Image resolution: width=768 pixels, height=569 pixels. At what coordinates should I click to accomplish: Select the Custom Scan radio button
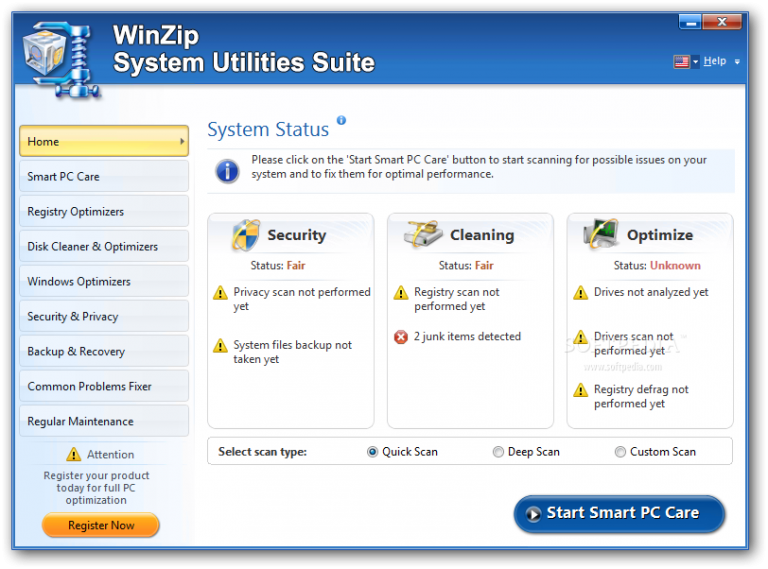pos(620,451)
